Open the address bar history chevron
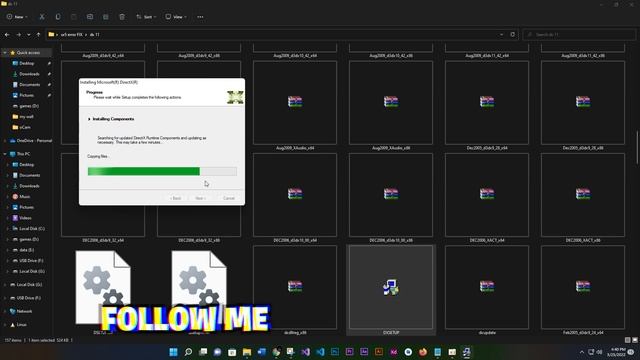 [x=501, y=35]
